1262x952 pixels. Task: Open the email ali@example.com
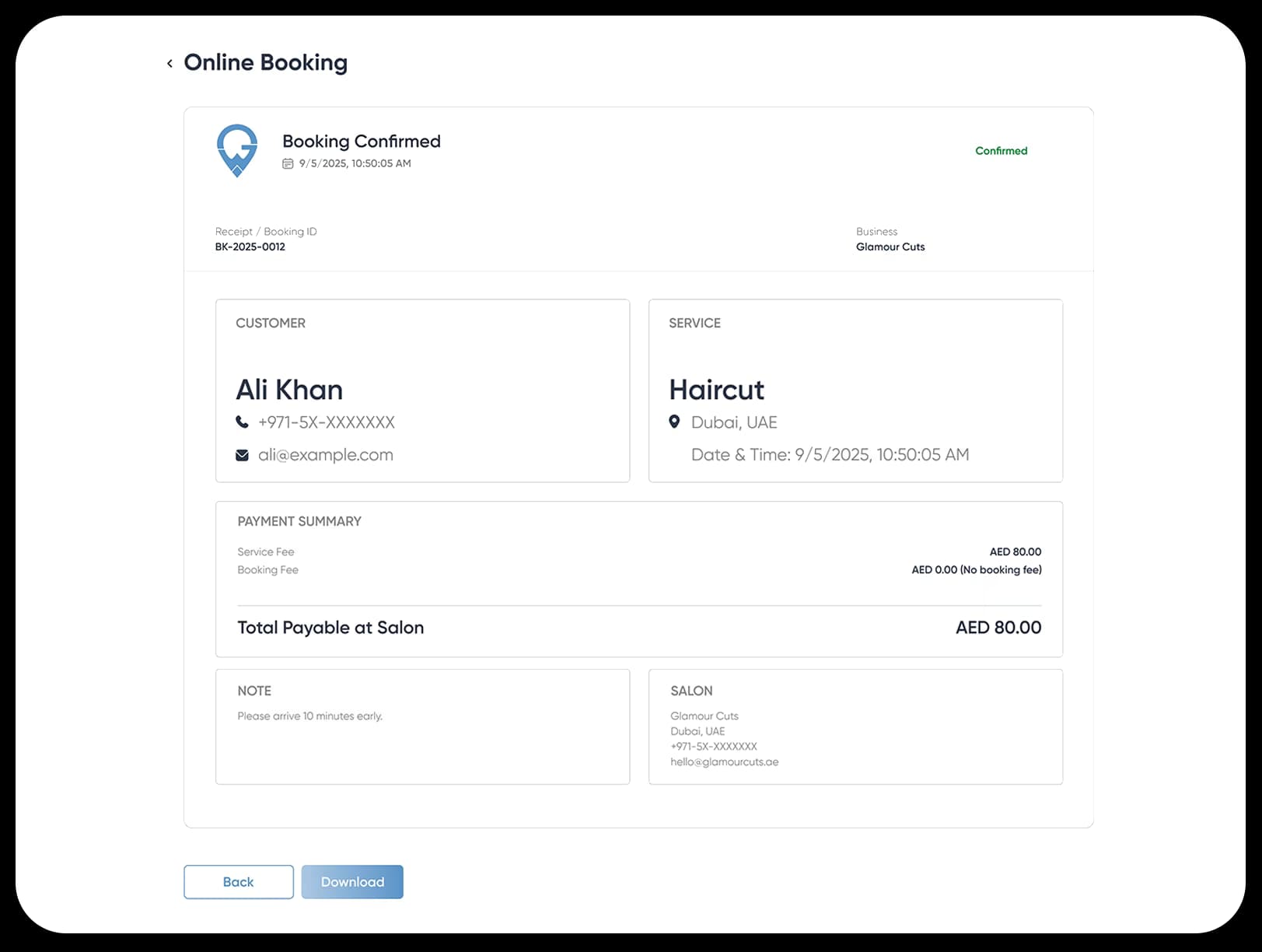click(x=325, y=454)
